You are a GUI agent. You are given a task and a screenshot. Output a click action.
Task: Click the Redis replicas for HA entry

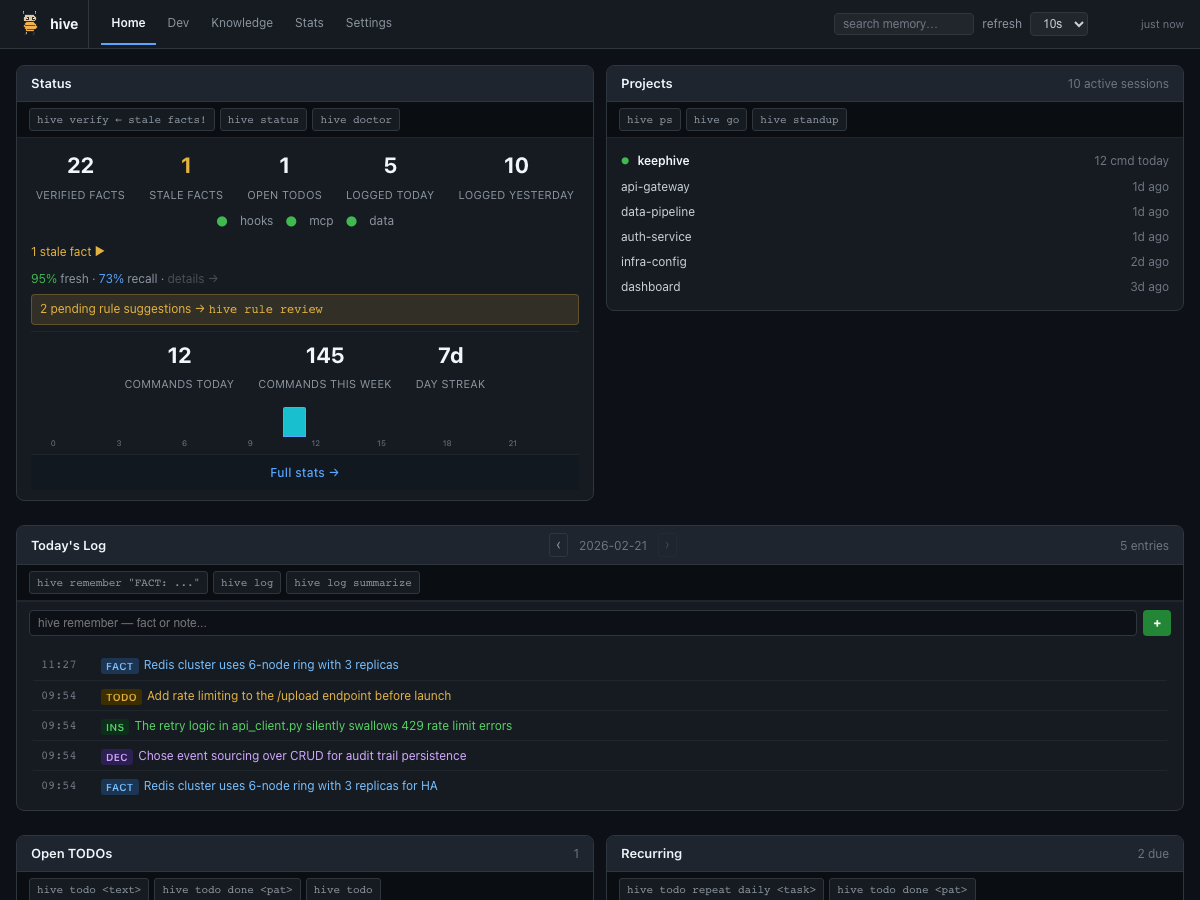coord(600,786)
